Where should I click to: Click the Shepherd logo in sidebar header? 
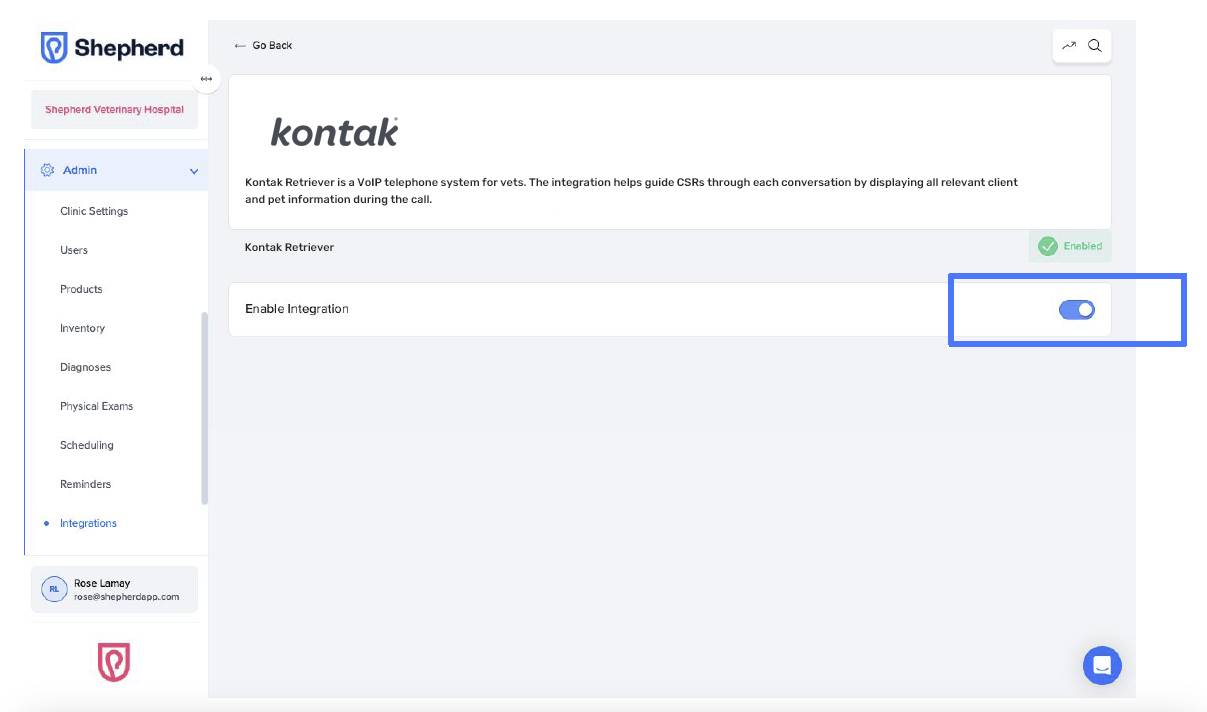[112, 47]
